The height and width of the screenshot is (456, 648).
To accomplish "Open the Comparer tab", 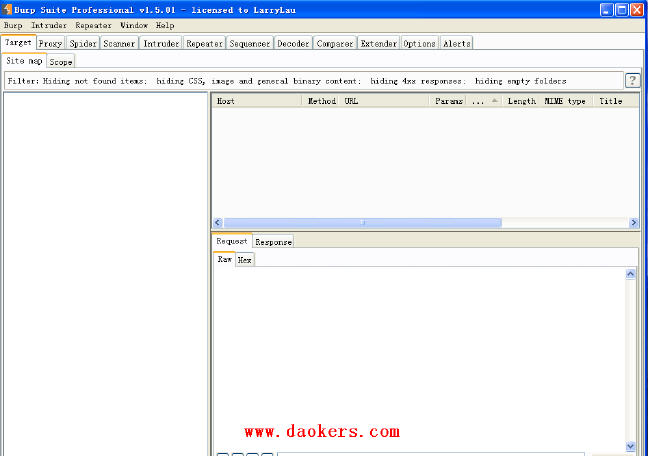I will point(335,43).
